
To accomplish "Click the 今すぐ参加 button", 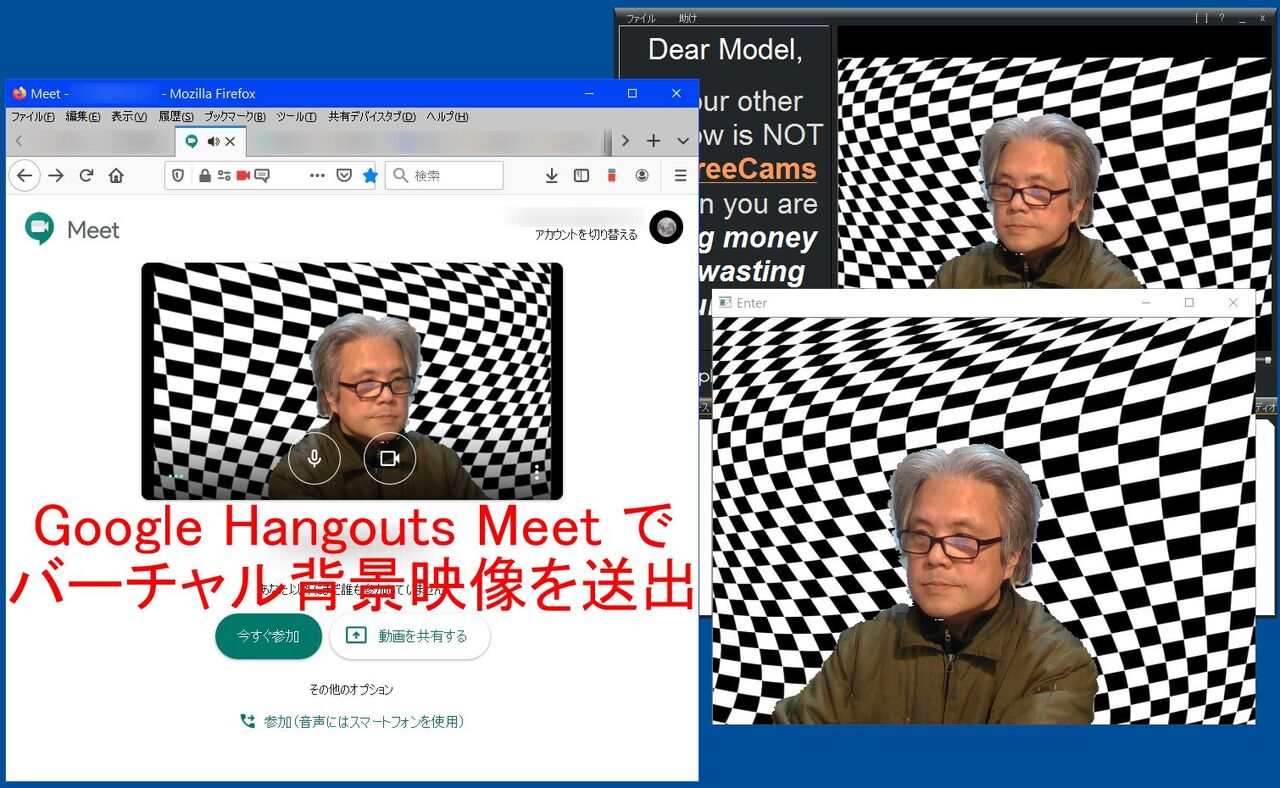I will click(x=268, y=636).
